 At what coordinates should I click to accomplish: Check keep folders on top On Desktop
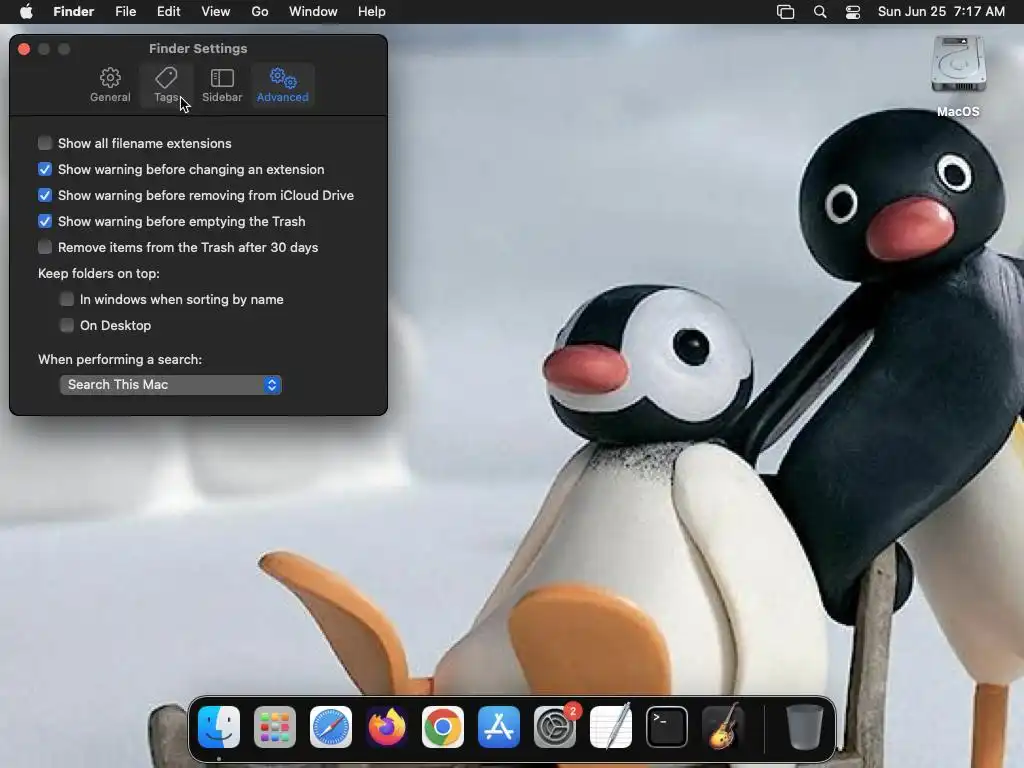tap(67, 325)
